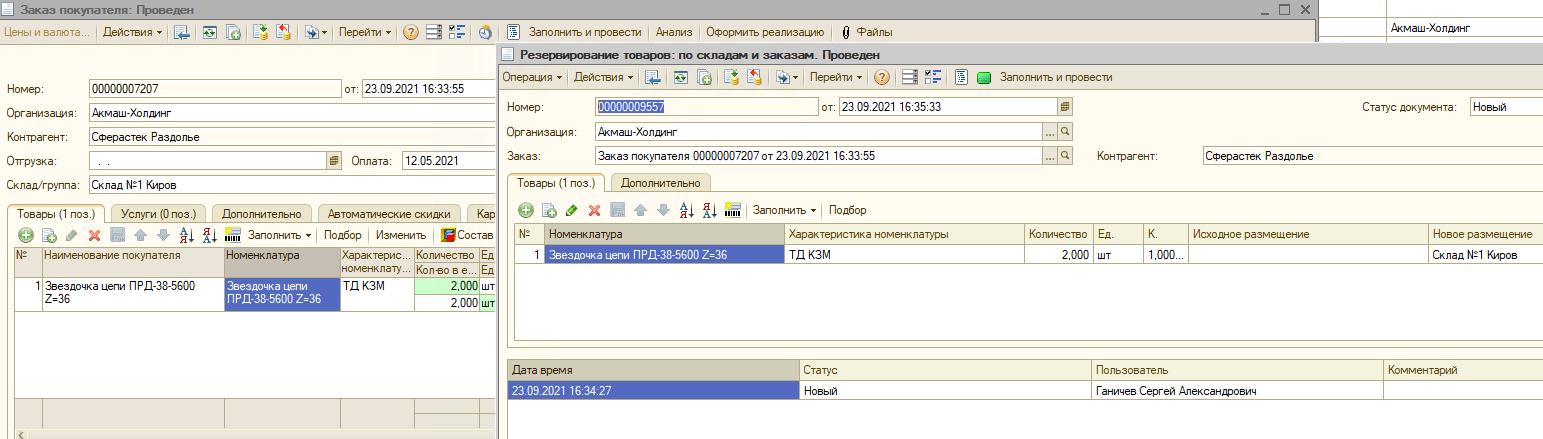Sort descending in Резервирование товаров table

pos(710,210)
